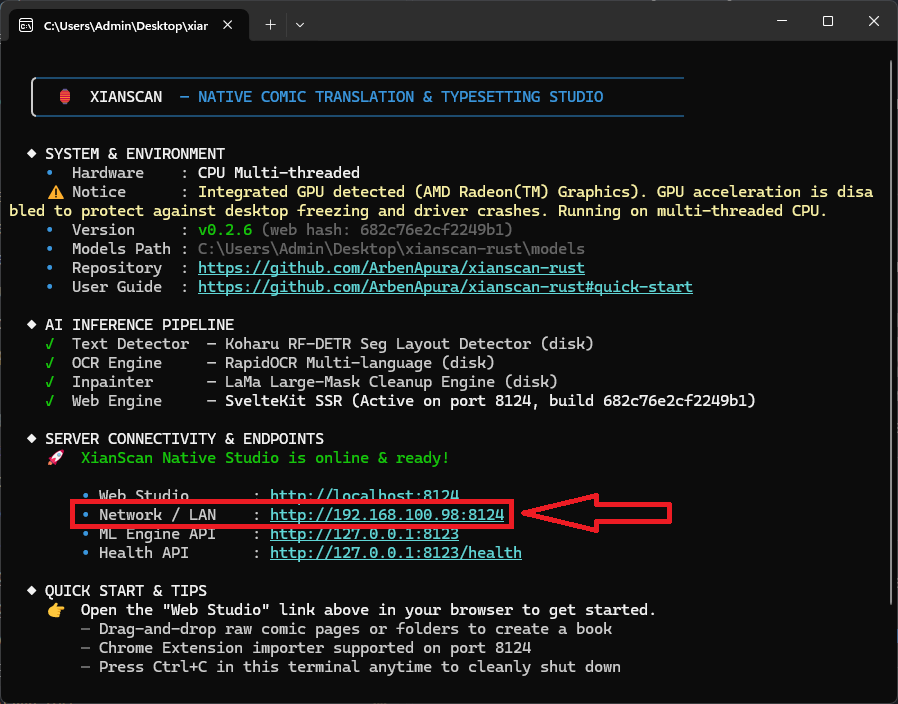The height and width of the screenshot is (704, 898).
Task: Click the 'CPU Multi-threaded' hardware value
Action: 279,173
